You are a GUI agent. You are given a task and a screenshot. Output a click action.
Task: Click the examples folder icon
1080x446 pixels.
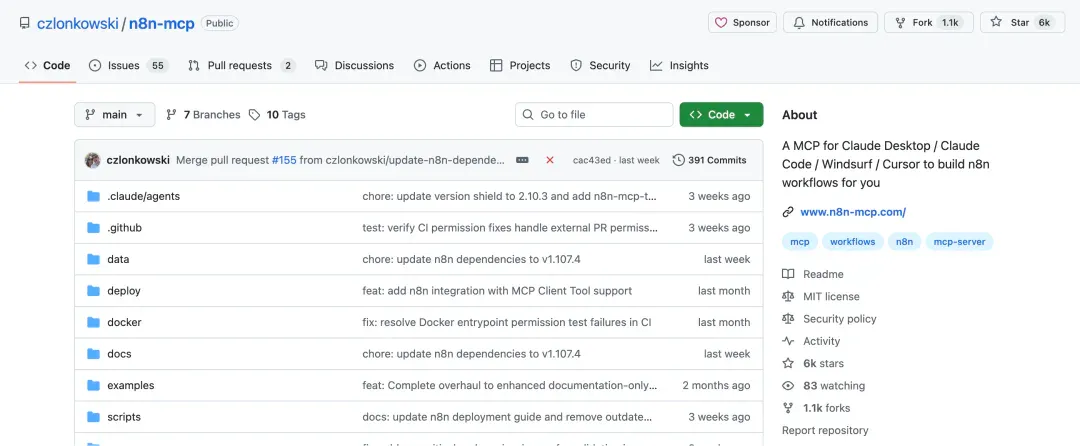94,385
